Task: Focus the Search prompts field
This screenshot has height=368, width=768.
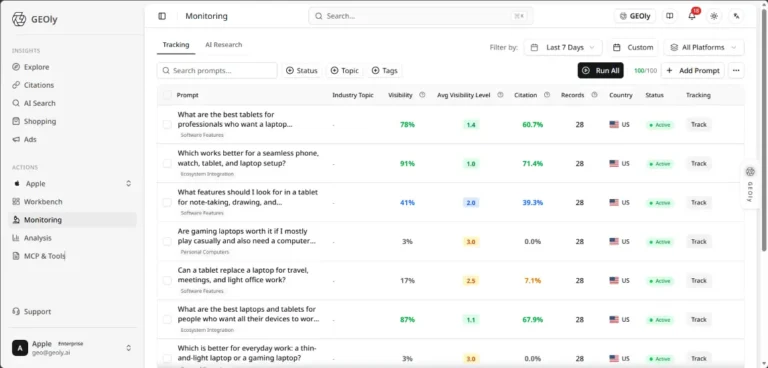Action: (x=217, y=71)
